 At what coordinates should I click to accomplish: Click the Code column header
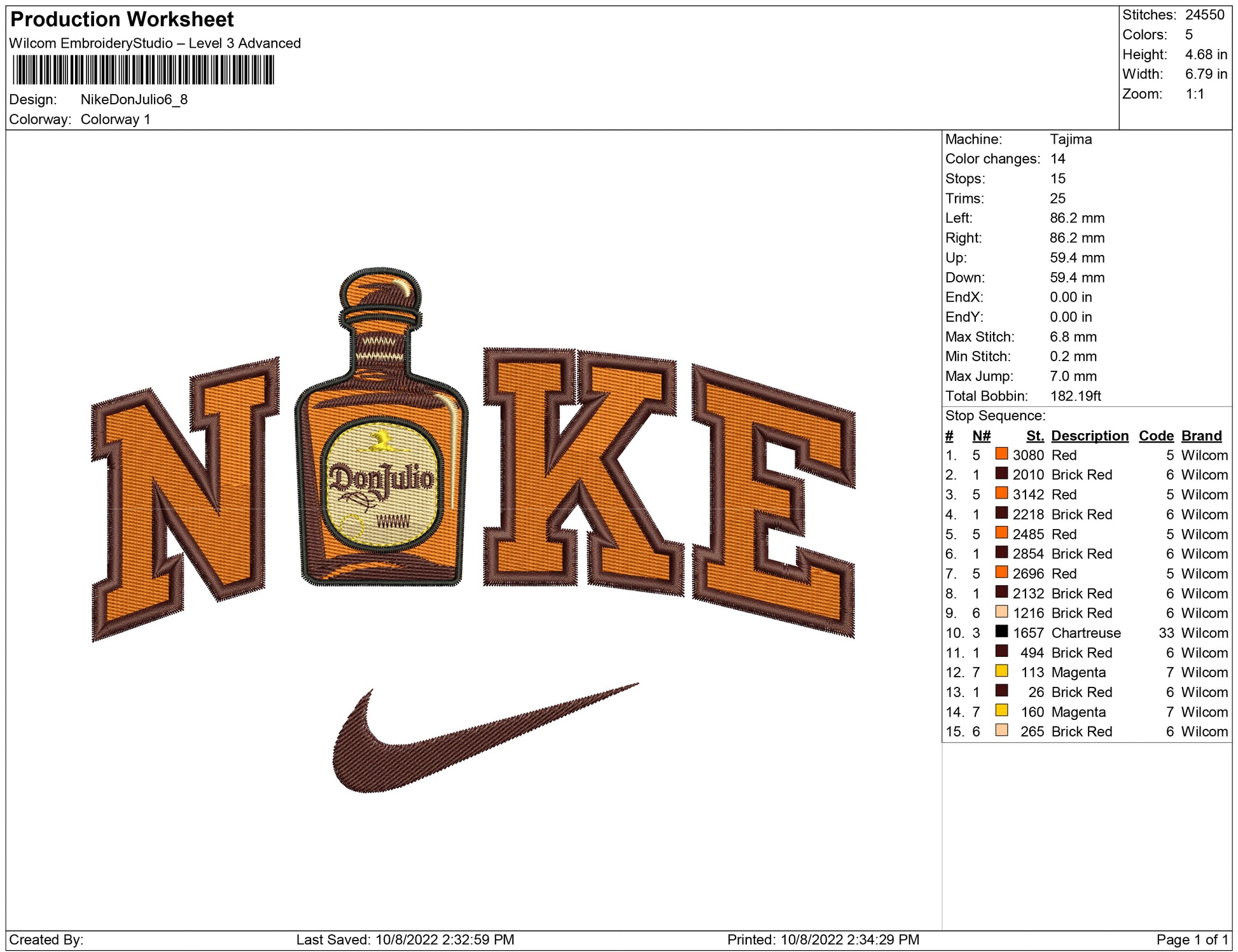click(x=1155, y=436)
